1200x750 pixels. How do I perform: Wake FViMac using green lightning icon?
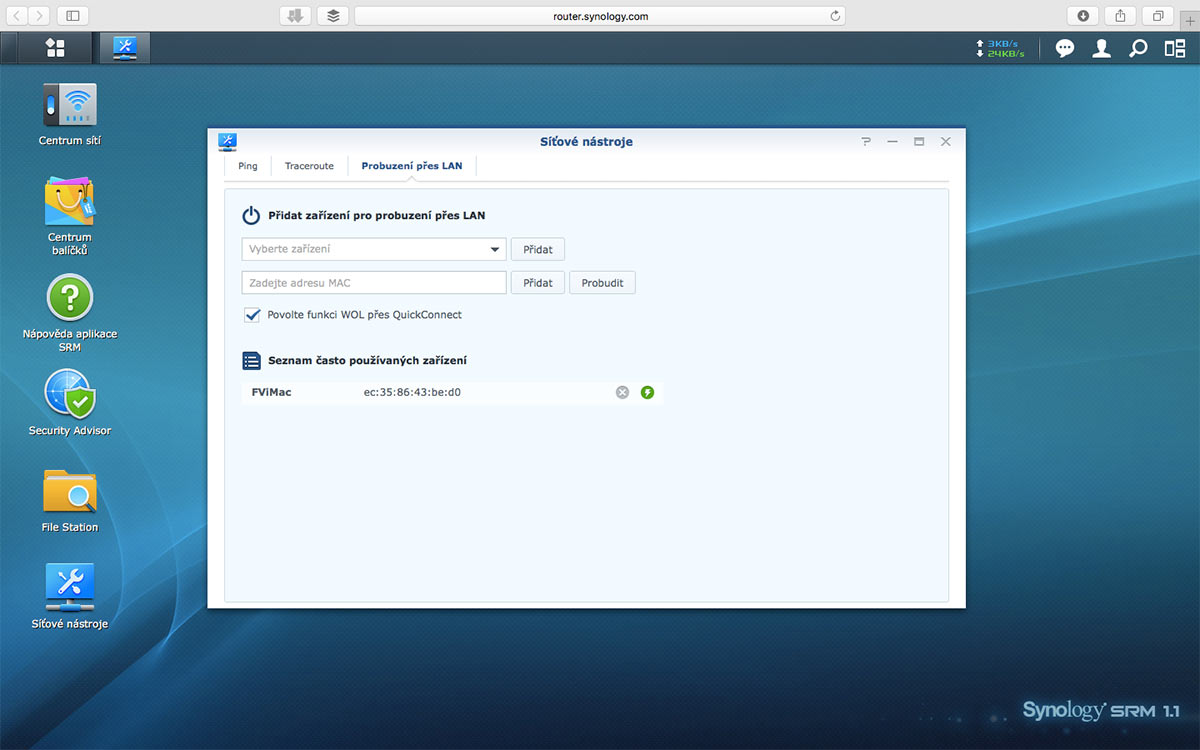coord(647,392)
